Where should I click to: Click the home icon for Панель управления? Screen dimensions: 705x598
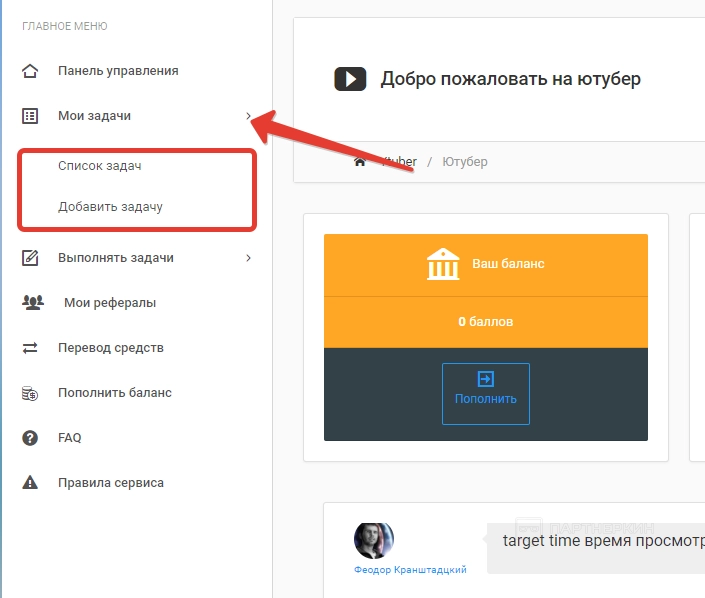[x=30, y=71]
